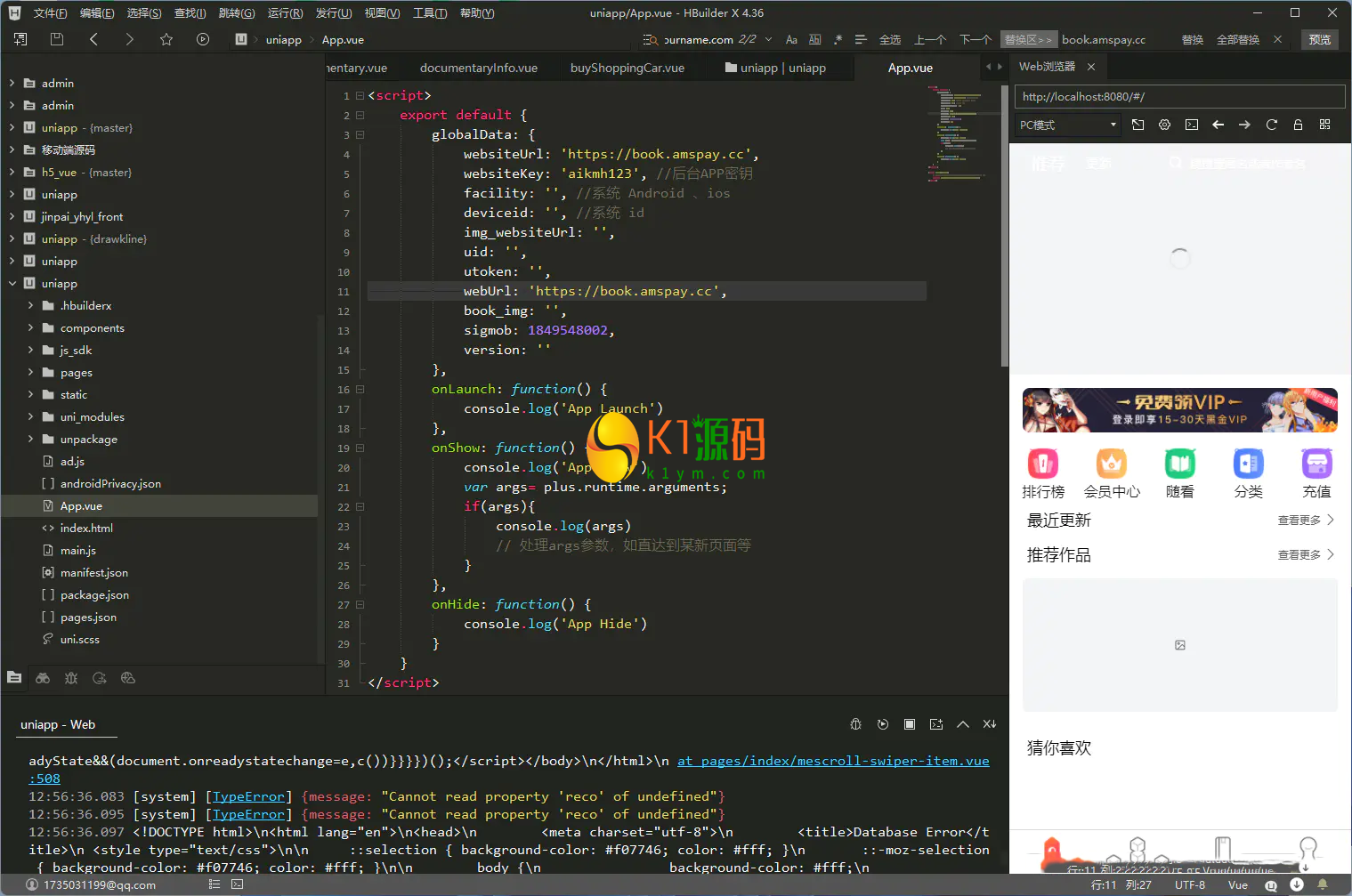Image resolution: width=1352 pixels, height=896 pixels.
Task: Toggle case-sensitive Aa search option
Action: click(x=791, y=39)
